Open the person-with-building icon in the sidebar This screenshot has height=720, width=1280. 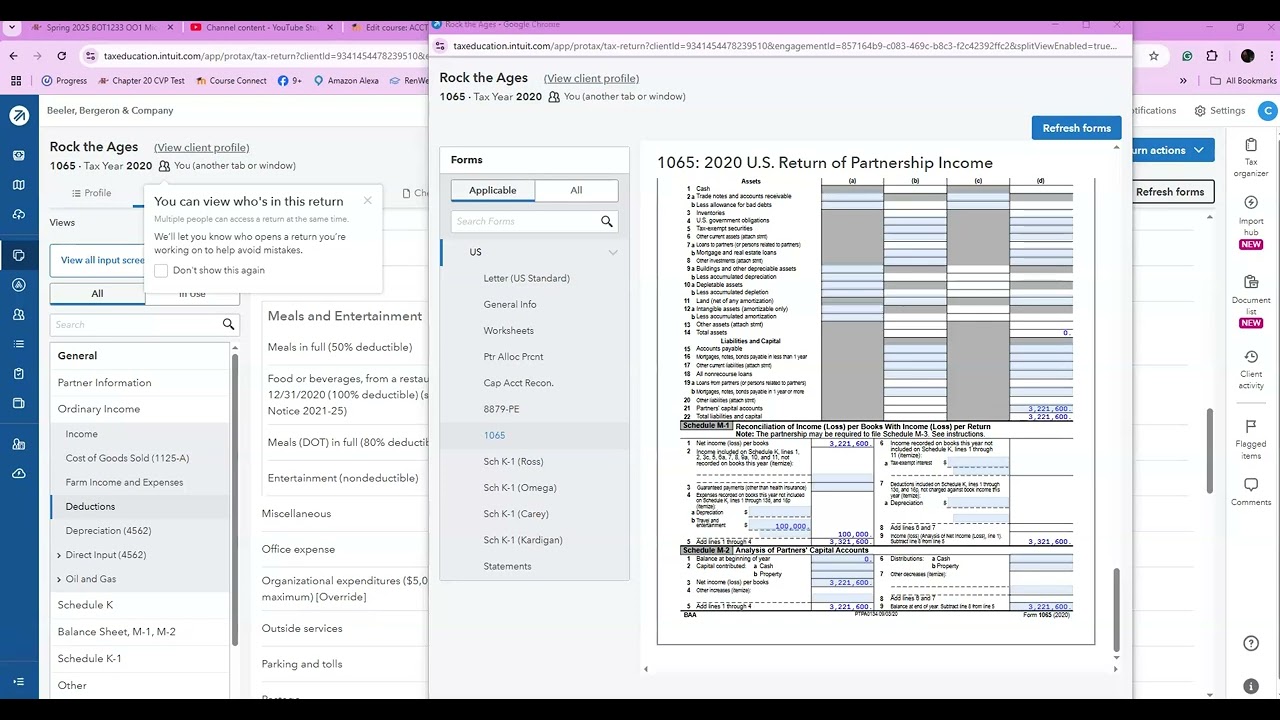coord(19,444)
